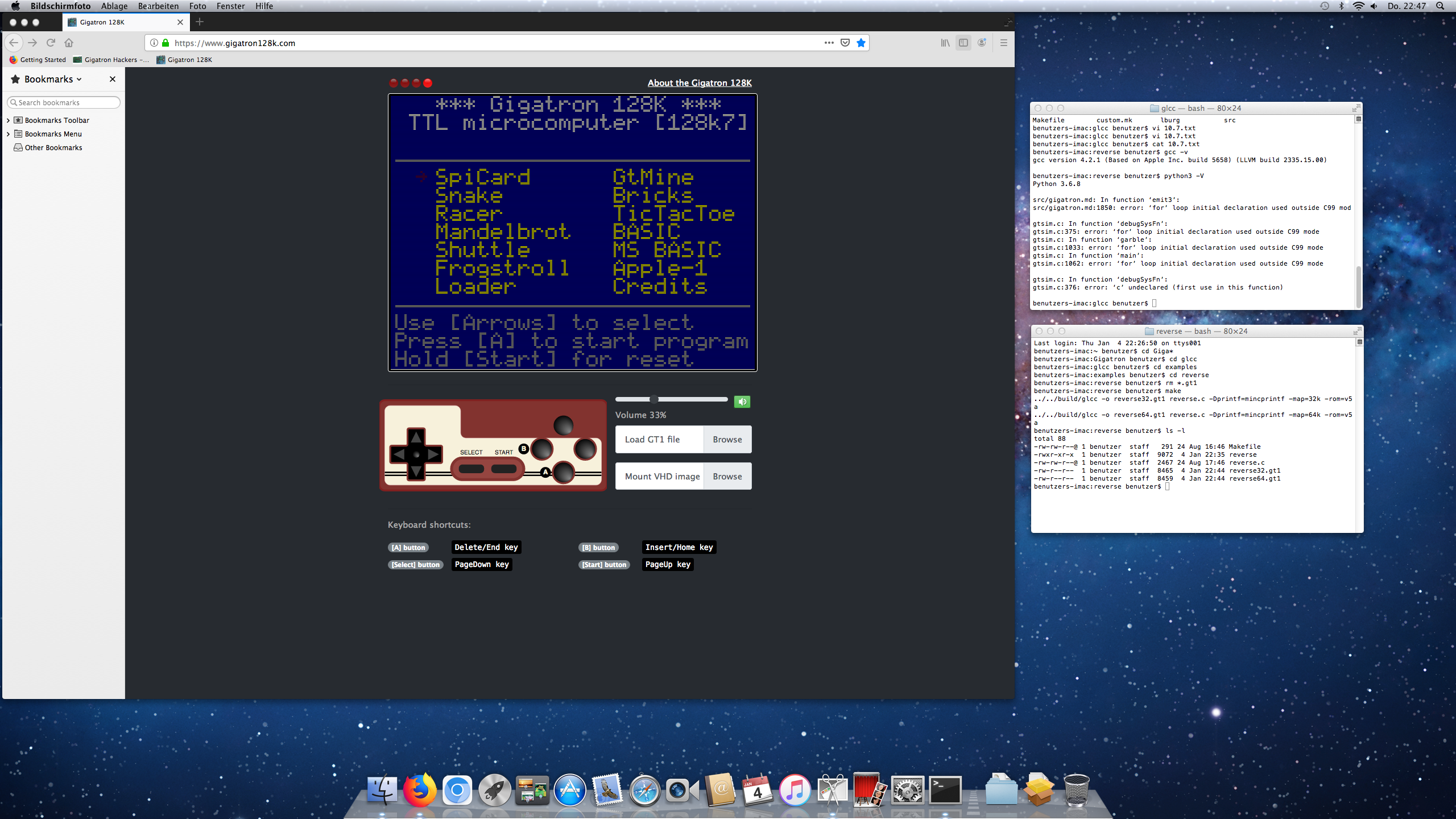The height and width of the screenshot is (819, 1456).
Task: Open the Apple menu
Action: (x=15, y=6)
